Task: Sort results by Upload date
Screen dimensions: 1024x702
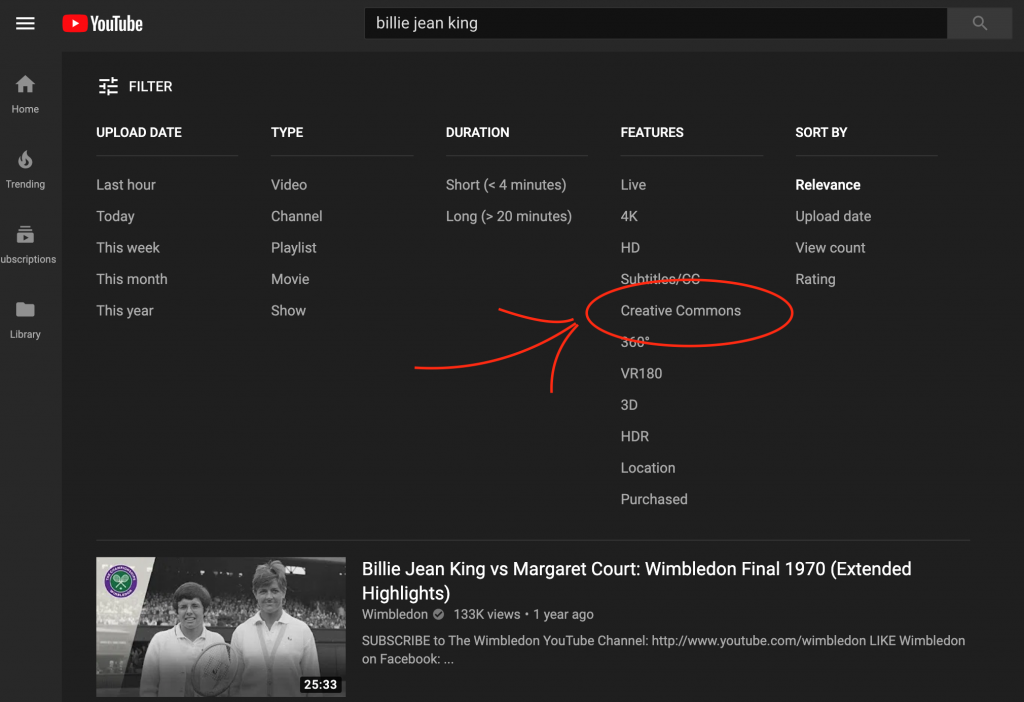Action: point(833,216)
